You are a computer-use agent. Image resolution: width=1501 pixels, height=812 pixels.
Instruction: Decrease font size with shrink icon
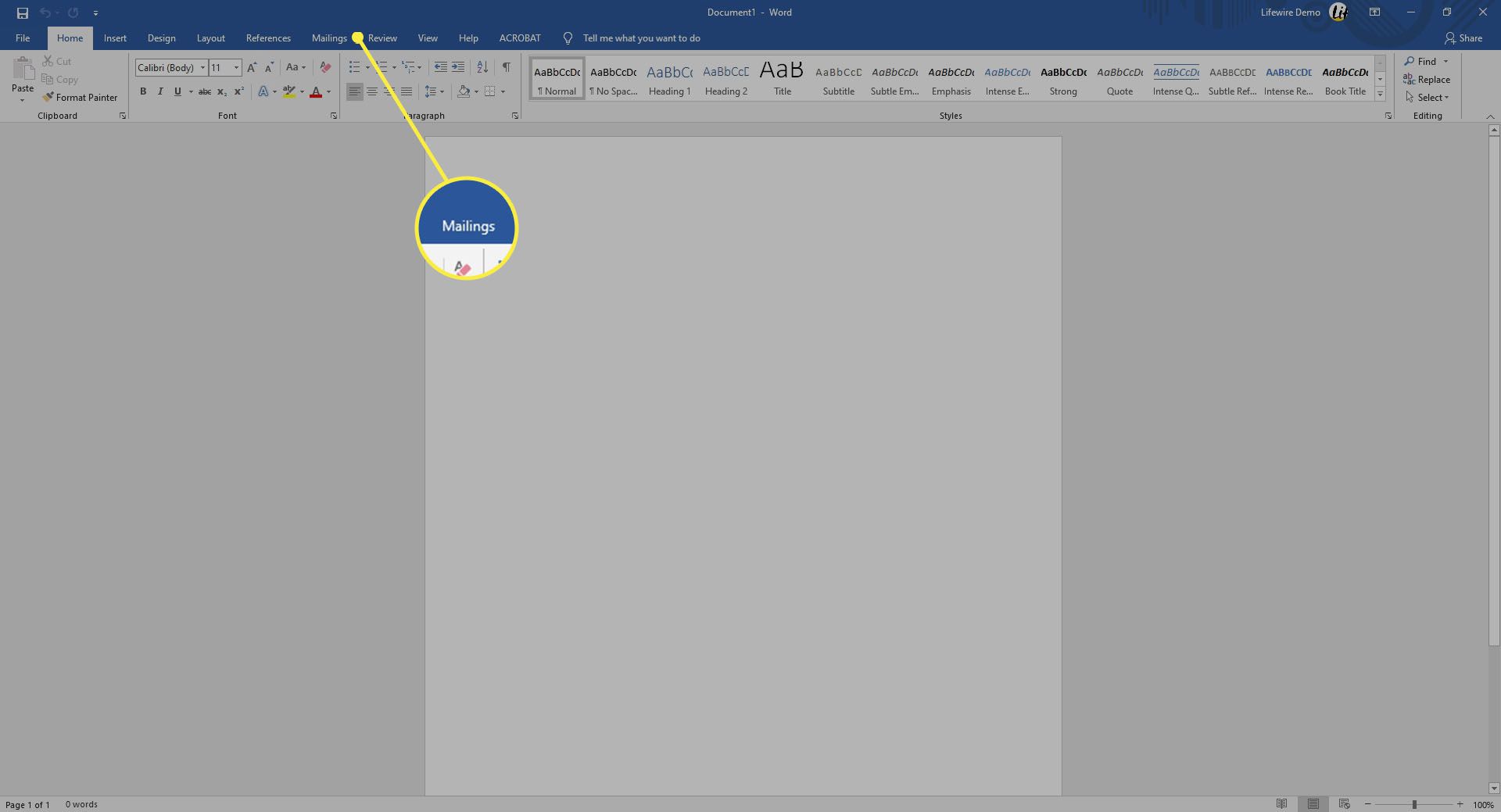coord(269,68)
